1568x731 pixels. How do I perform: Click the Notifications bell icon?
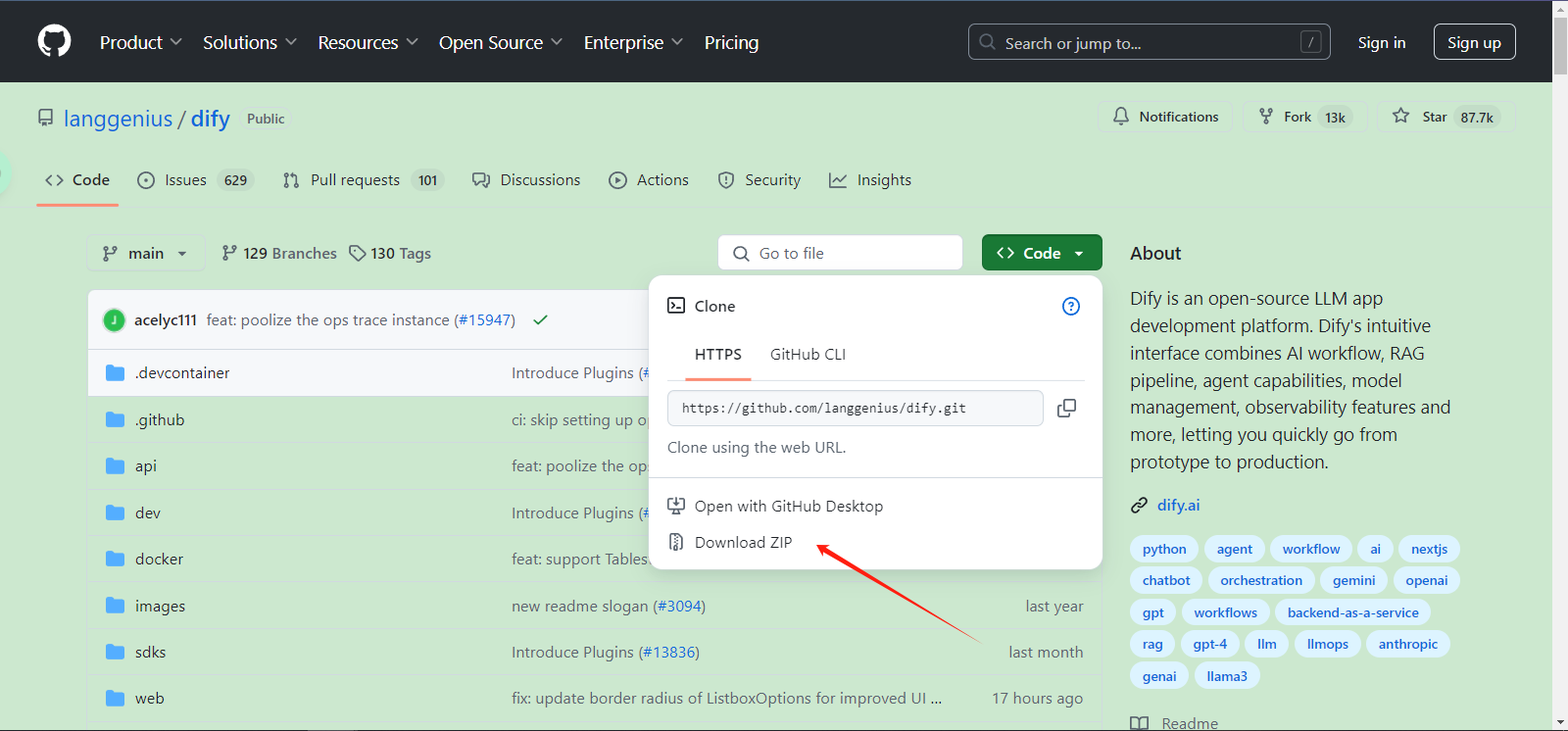coord(1121,117)
